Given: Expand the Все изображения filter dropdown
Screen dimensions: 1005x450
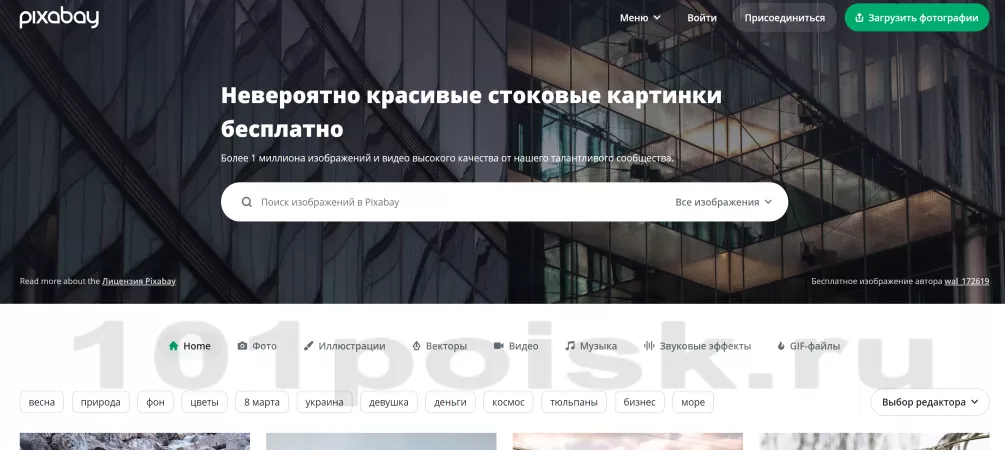Looking at the screenshot, I should [723, 202].
